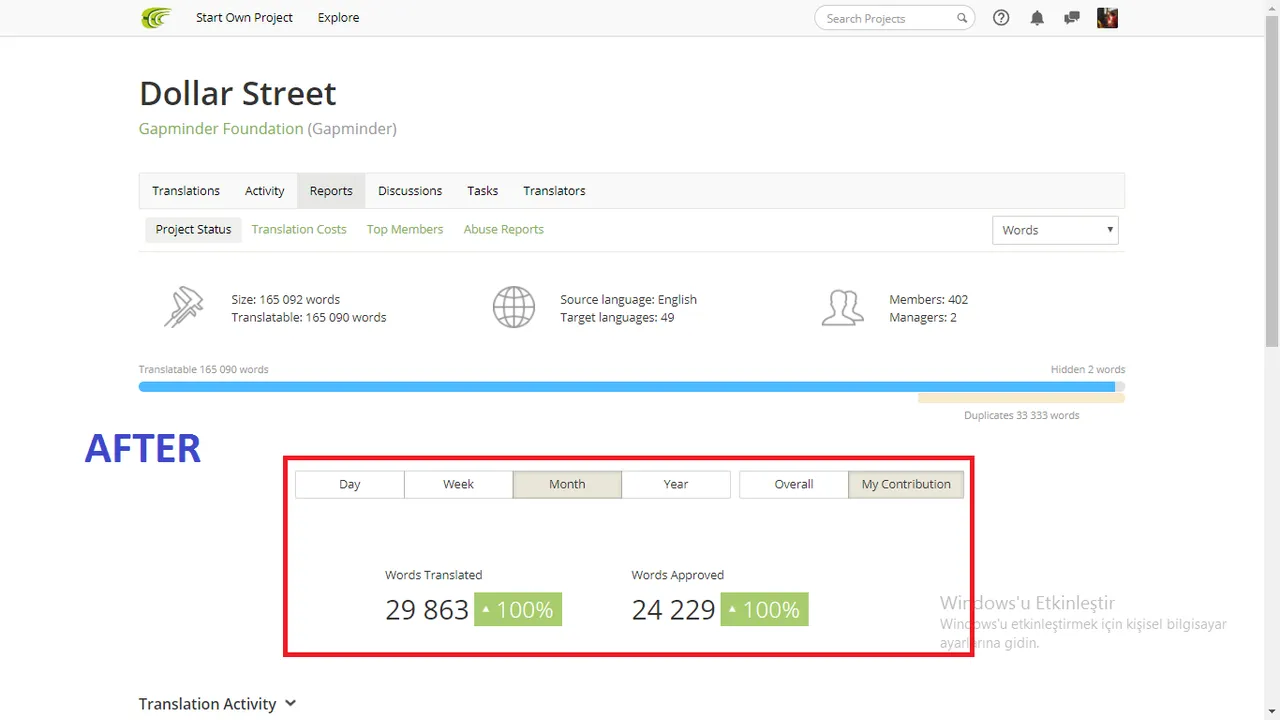Click the Words Approved 100% badge
Viewport: 1280px width, 720px height.
[x=764, y=609]
